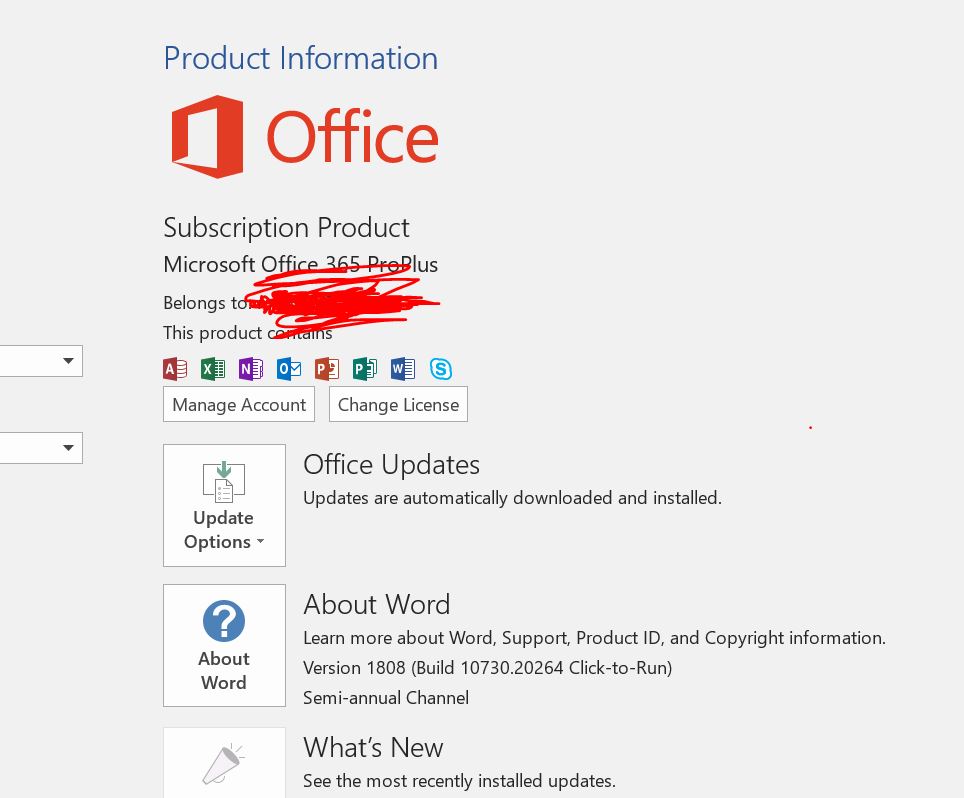This screenshot has width=964, height=798.
Task: Click the Publisher app icon
Action: [365, 369]
